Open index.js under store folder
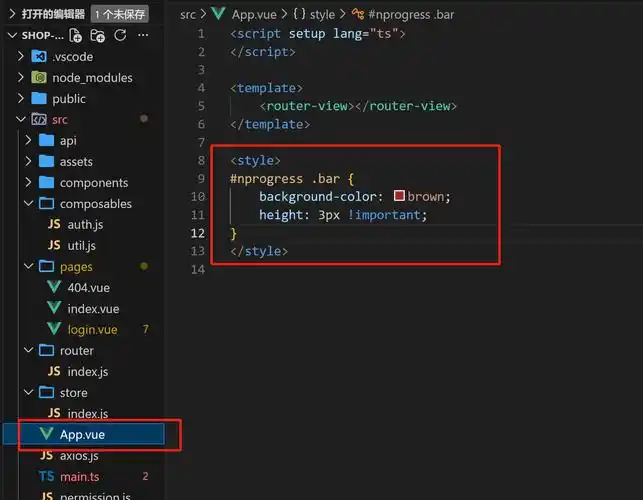The image size is (643, 500). [88, 413]
